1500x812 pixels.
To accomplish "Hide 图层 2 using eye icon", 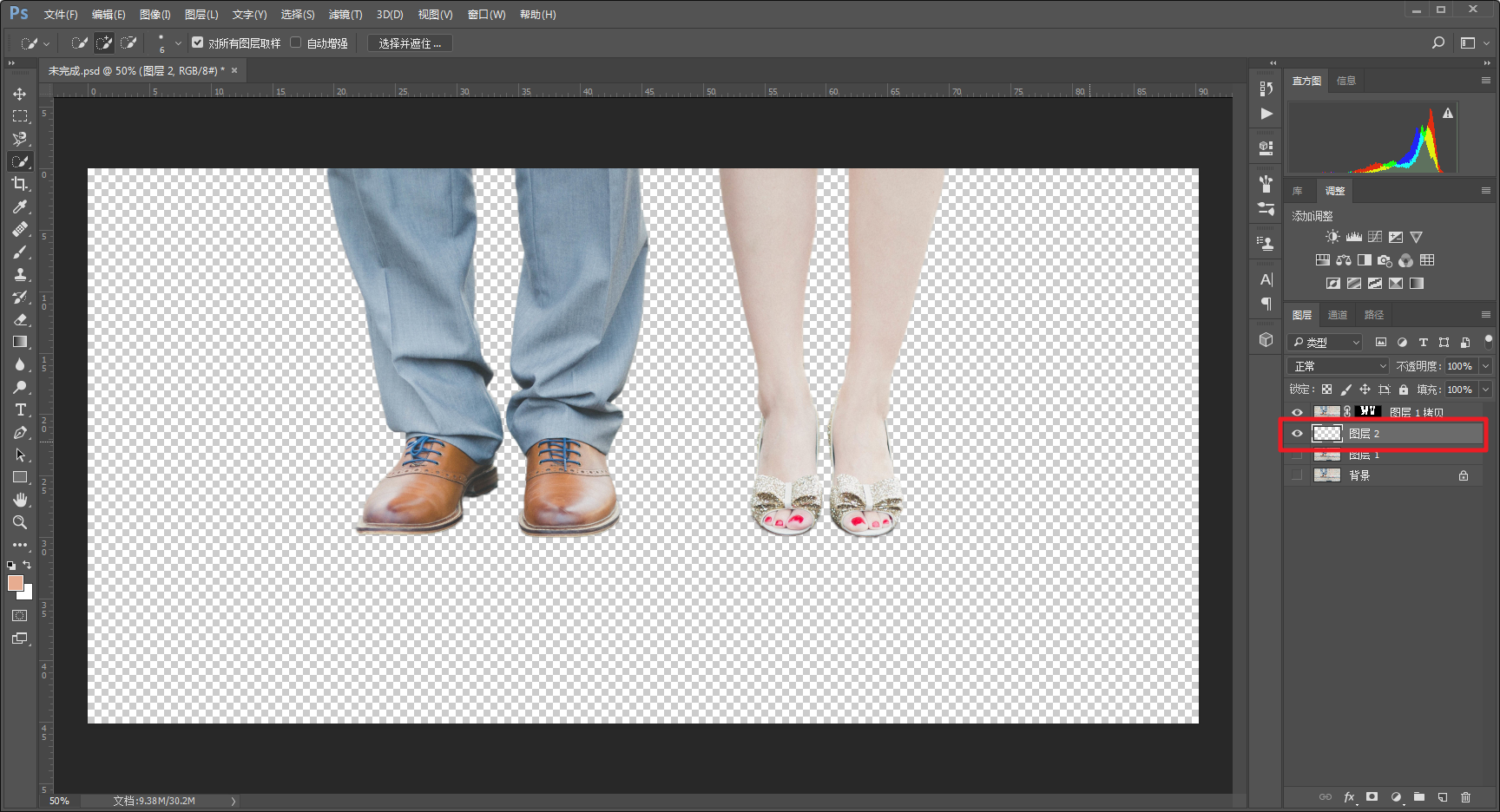I will 1297,434.
